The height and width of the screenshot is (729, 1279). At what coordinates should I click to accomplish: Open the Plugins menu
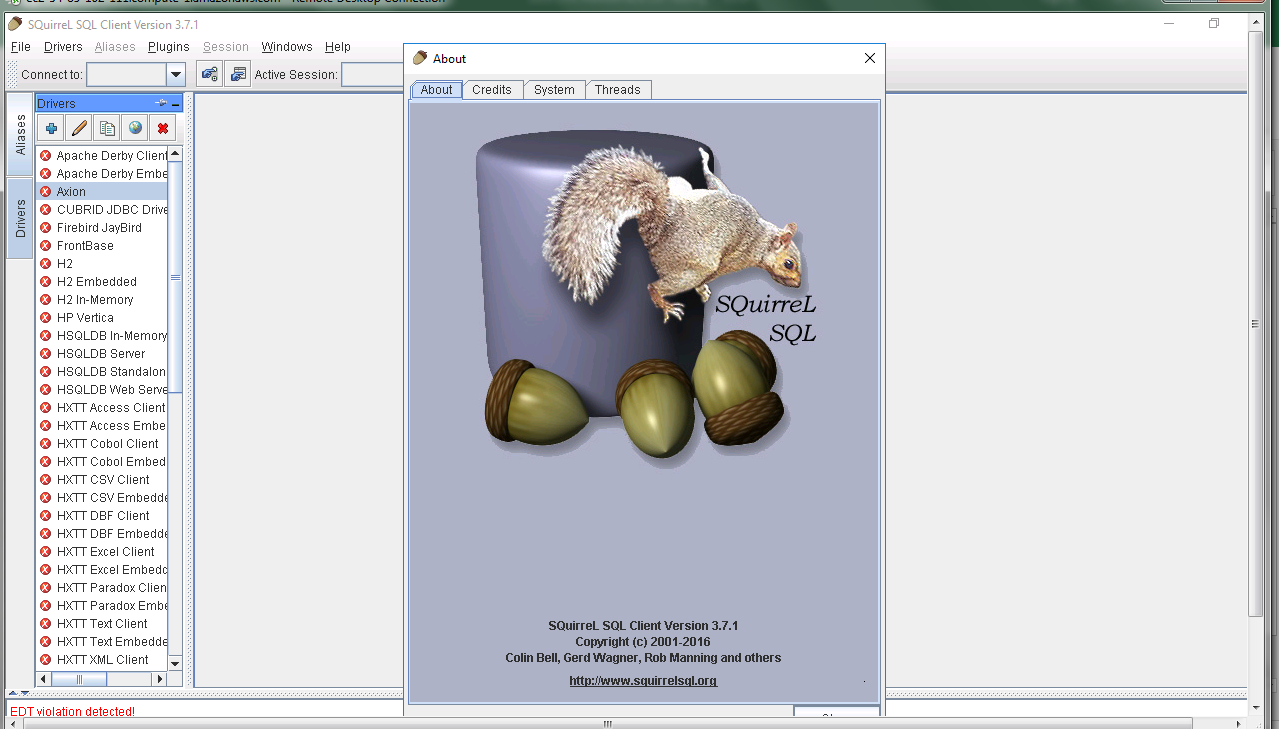[x=168, y=47]
